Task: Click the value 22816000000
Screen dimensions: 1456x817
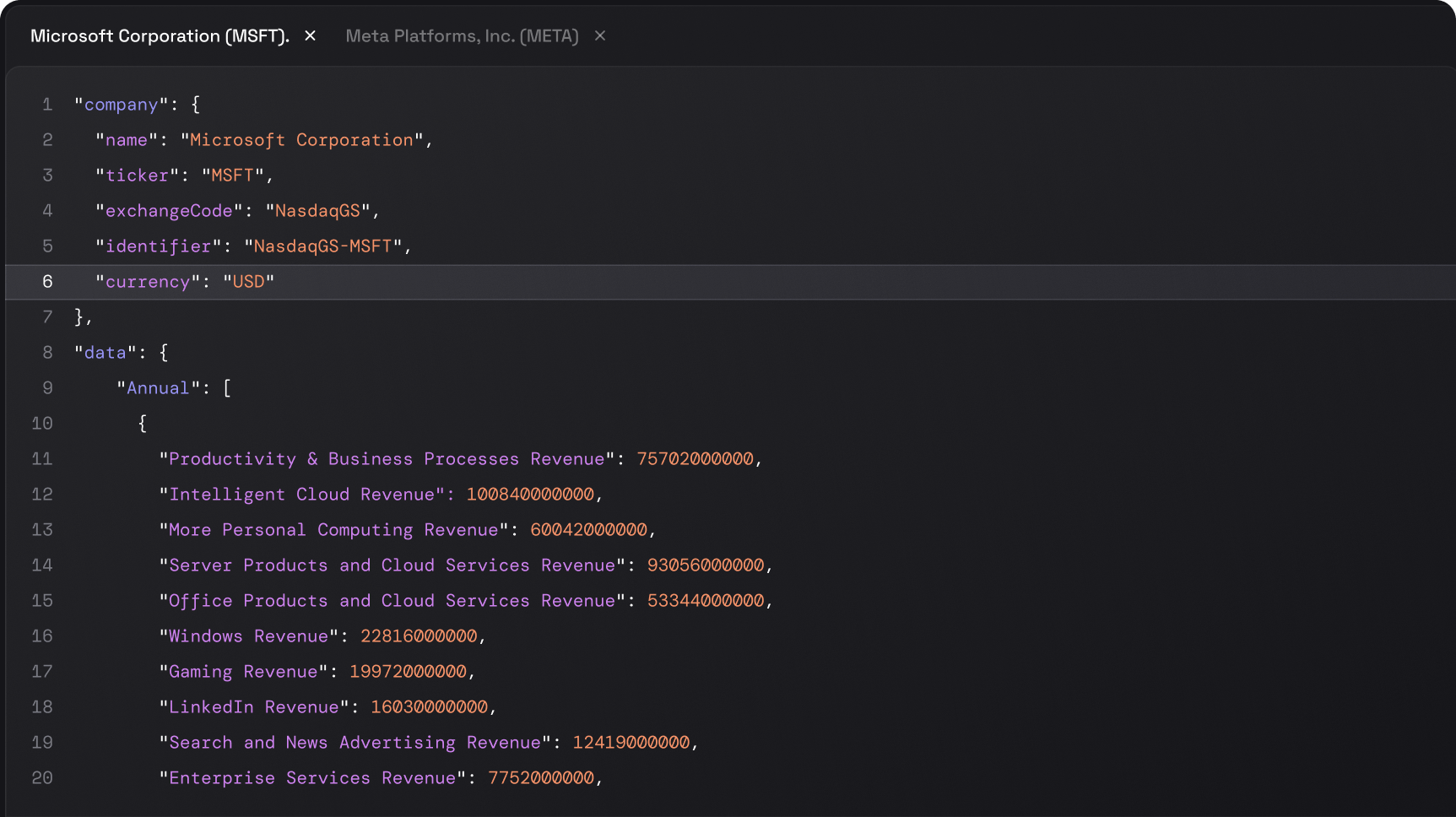Action: coord(419,636)
